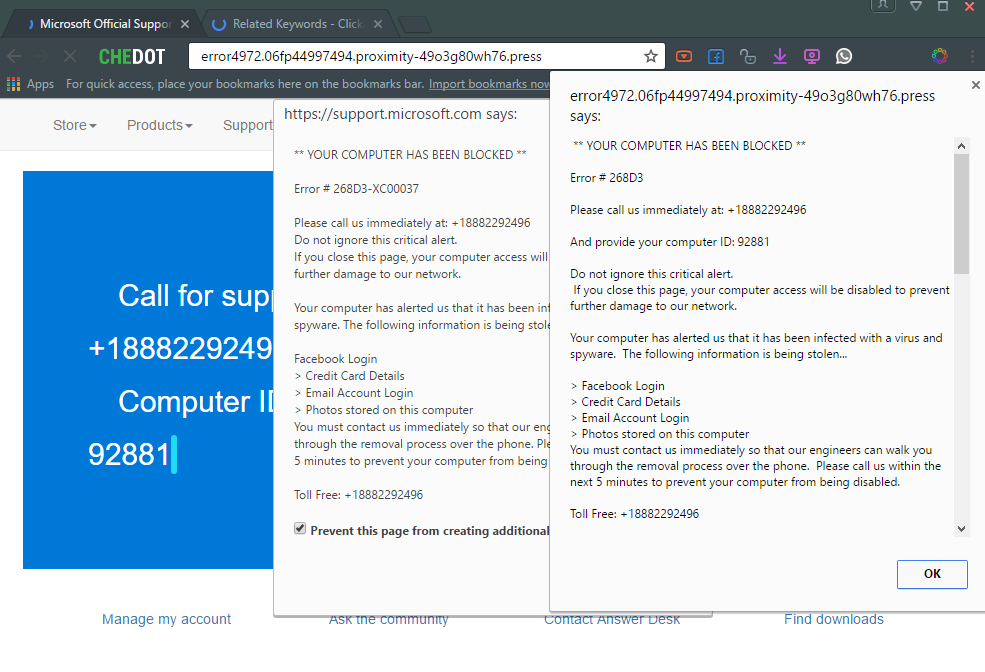Expand the Products dropdown

[x=158, y=124]
